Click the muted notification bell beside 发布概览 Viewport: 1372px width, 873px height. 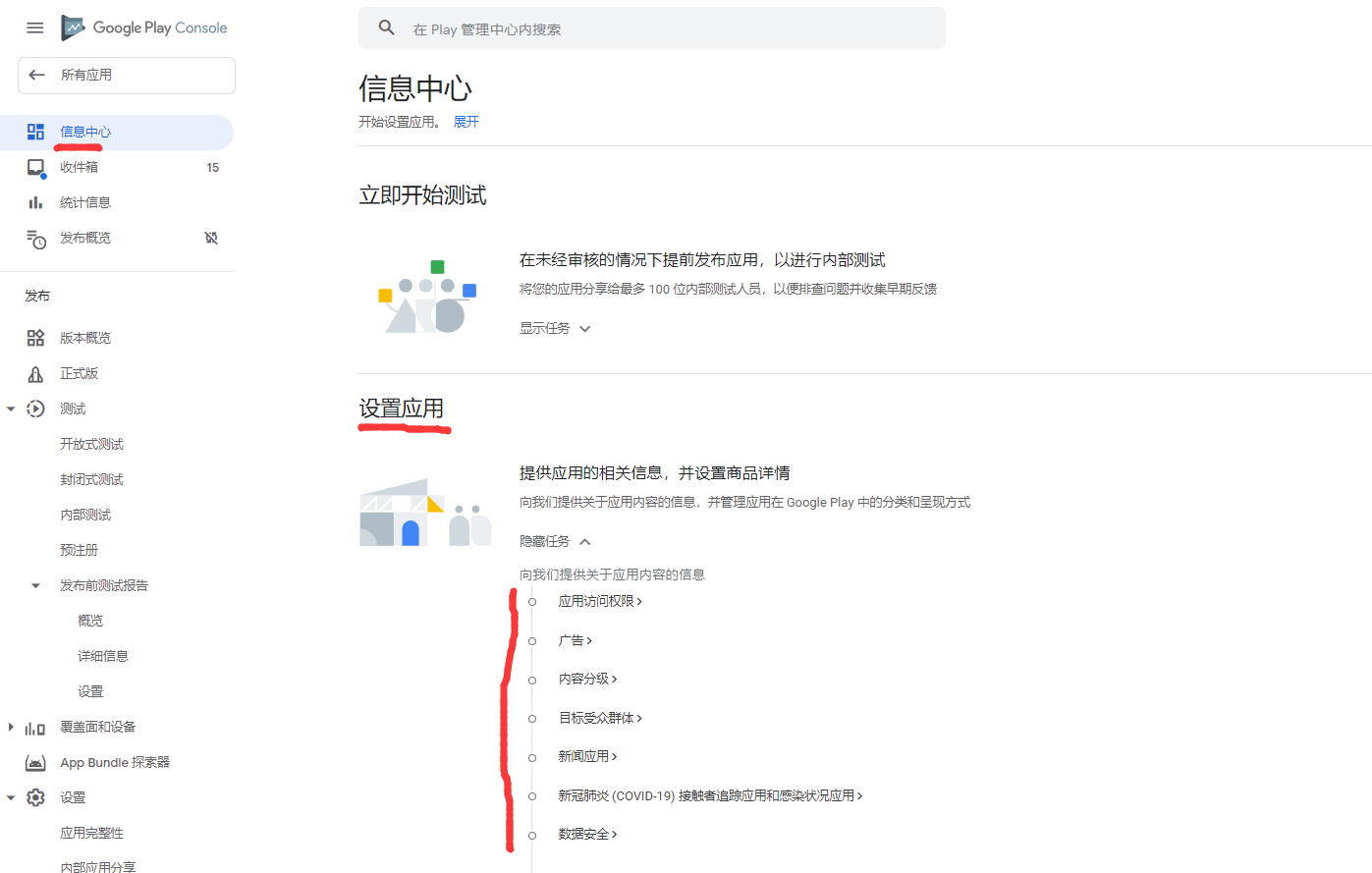click(x=211, y=238)
